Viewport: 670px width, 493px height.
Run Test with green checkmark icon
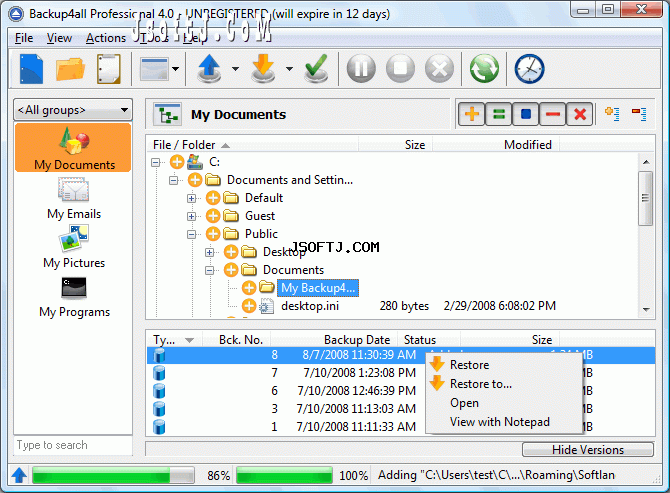[x=316, y=68]
